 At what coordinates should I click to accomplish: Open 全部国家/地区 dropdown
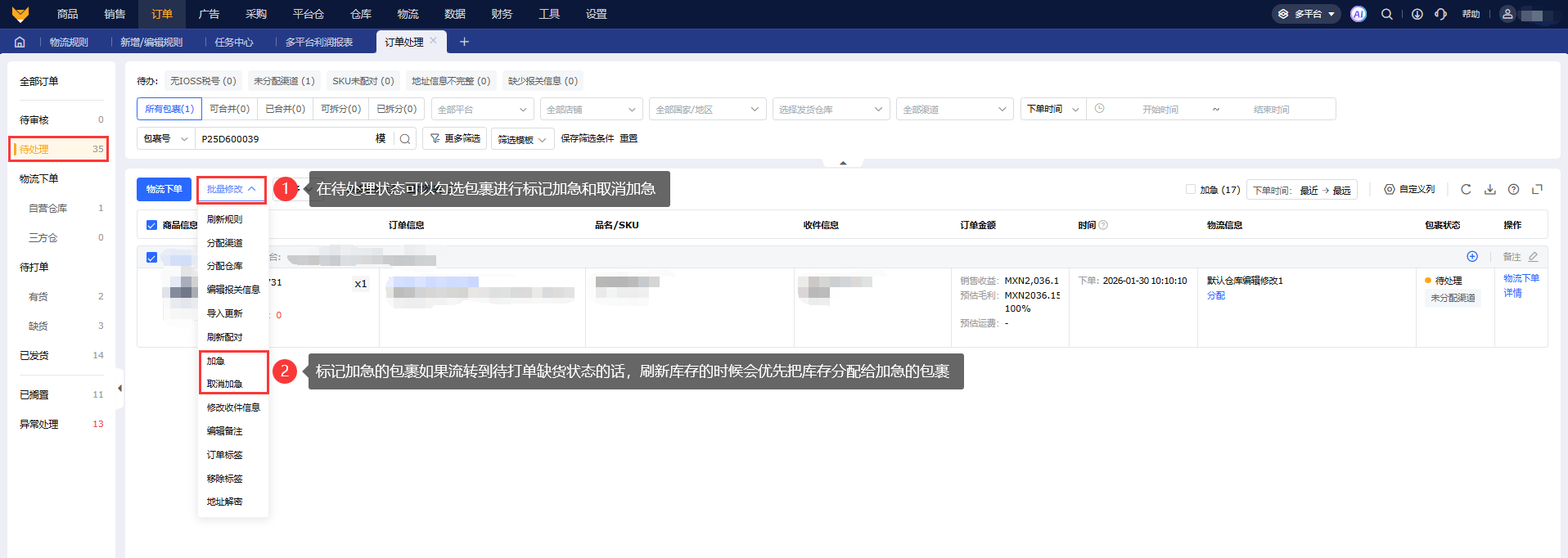point(708,109)
